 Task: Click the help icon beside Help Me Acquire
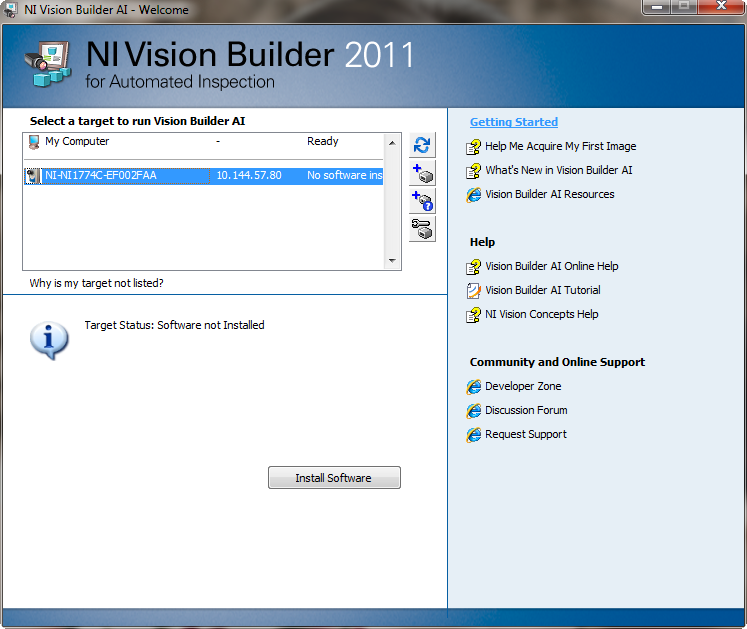[x=474, y=147]
